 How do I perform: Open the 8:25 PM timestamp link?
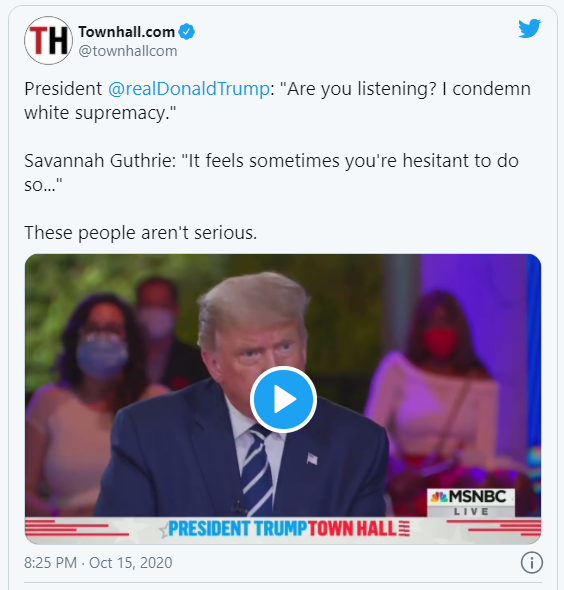(50, 563)
